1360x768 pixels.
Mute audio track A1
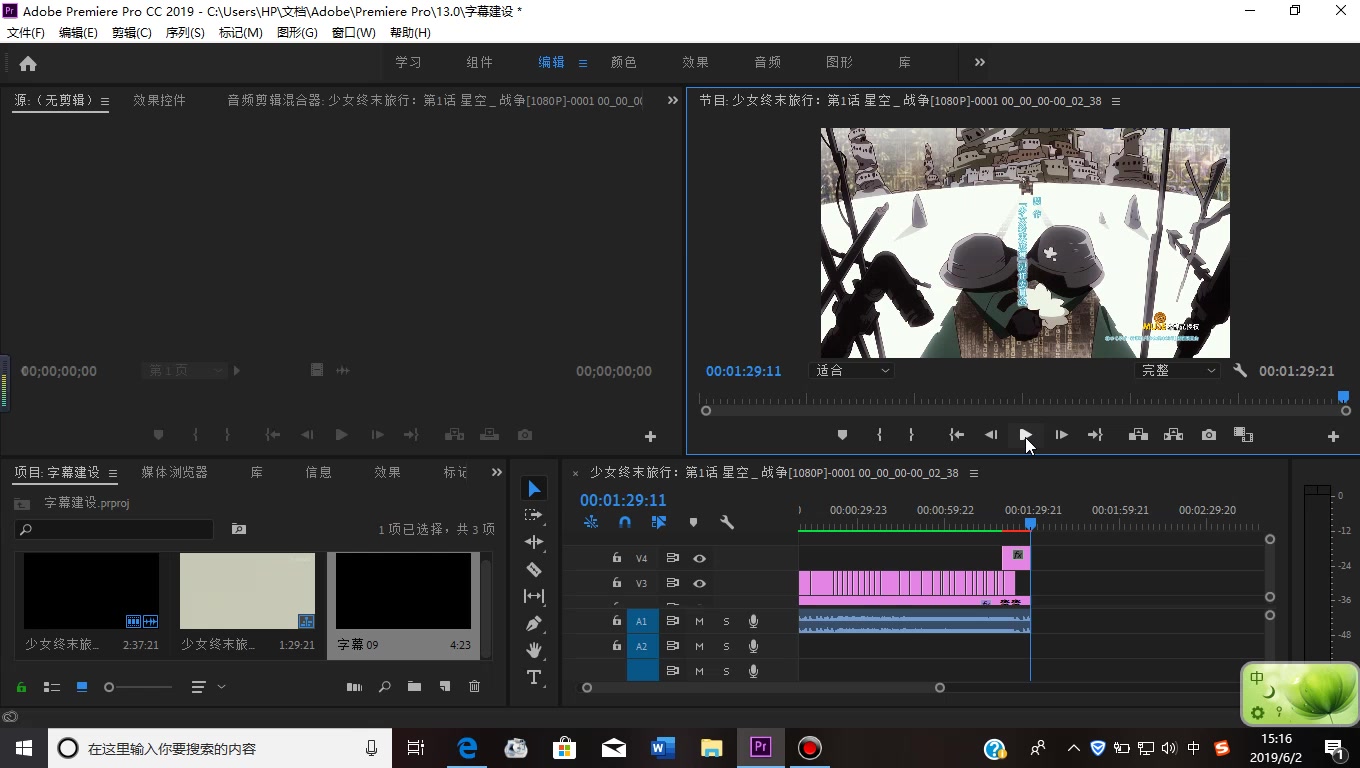(x=699, y=621)
